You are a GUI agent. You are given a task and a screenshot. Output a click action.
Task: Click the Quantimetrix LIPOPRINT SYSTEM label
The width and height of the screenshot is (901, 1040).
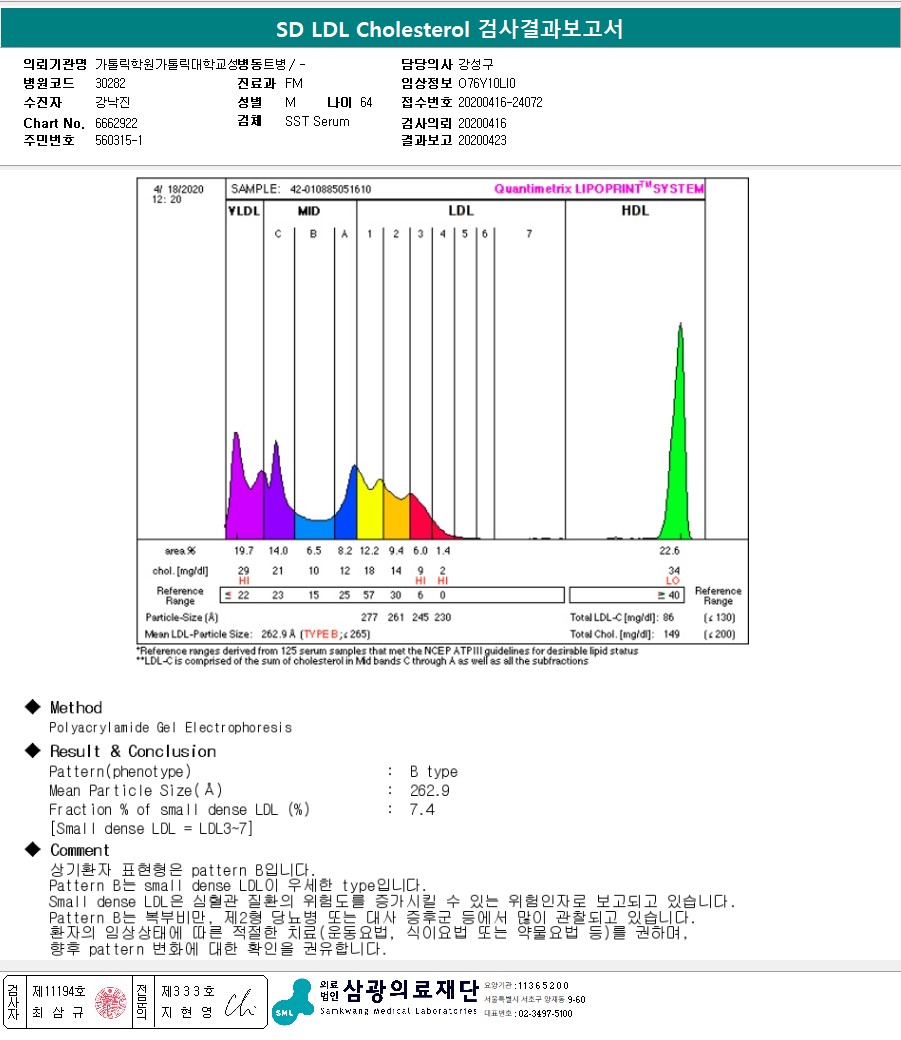coord(598,188)
